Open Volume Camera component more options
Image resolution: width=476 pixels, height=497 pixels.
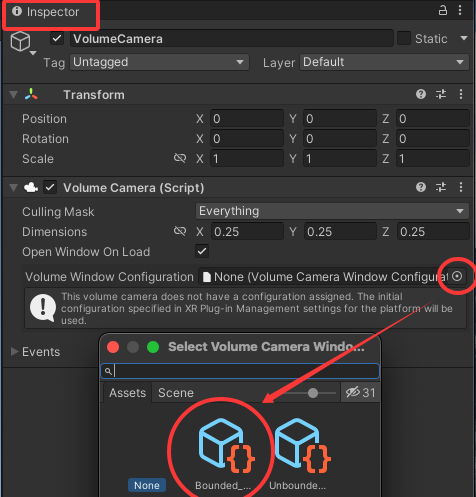pos(461,187)
